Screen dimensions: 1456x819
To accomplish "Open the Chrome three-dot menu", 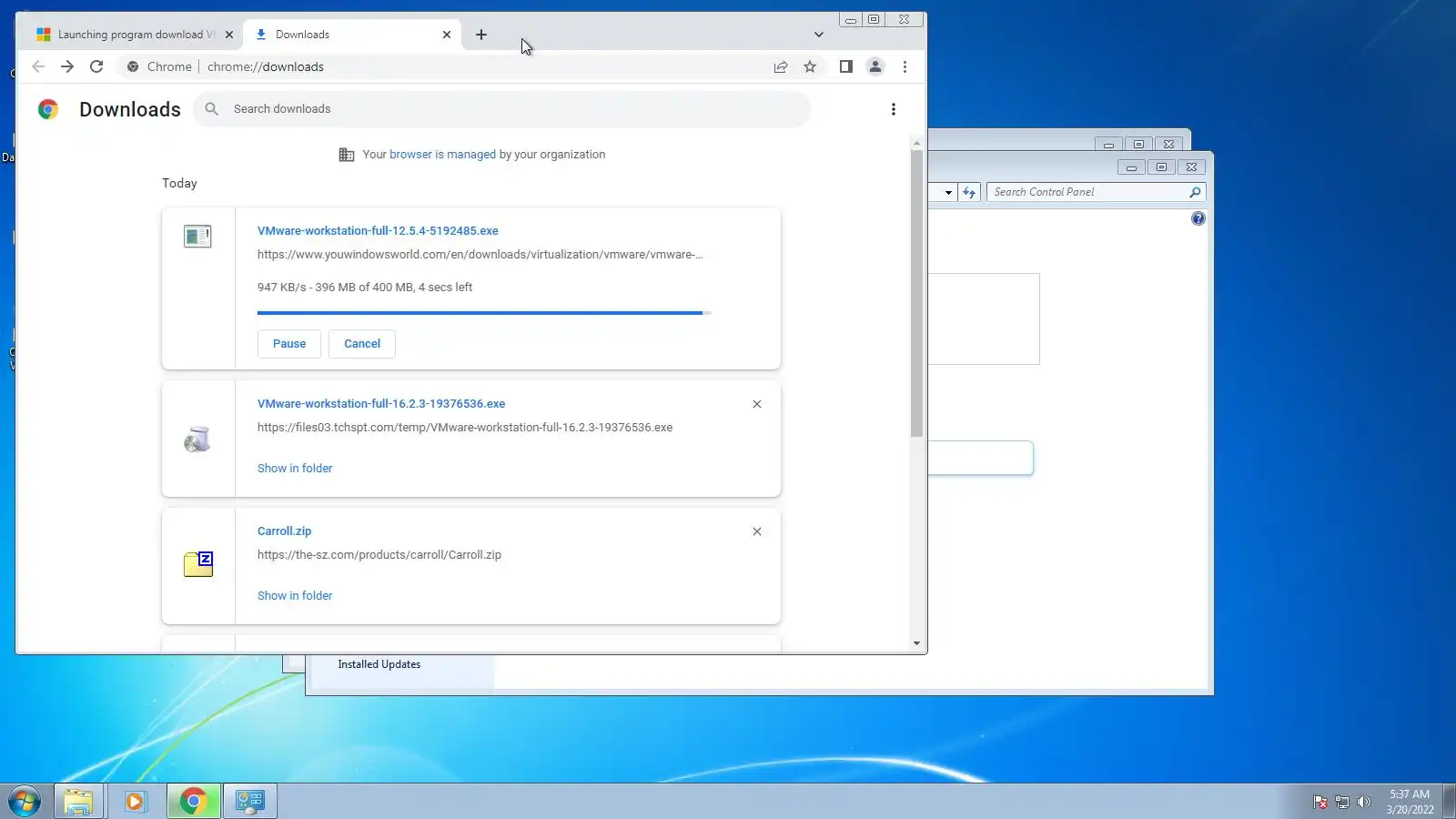I will click(905, 66).
